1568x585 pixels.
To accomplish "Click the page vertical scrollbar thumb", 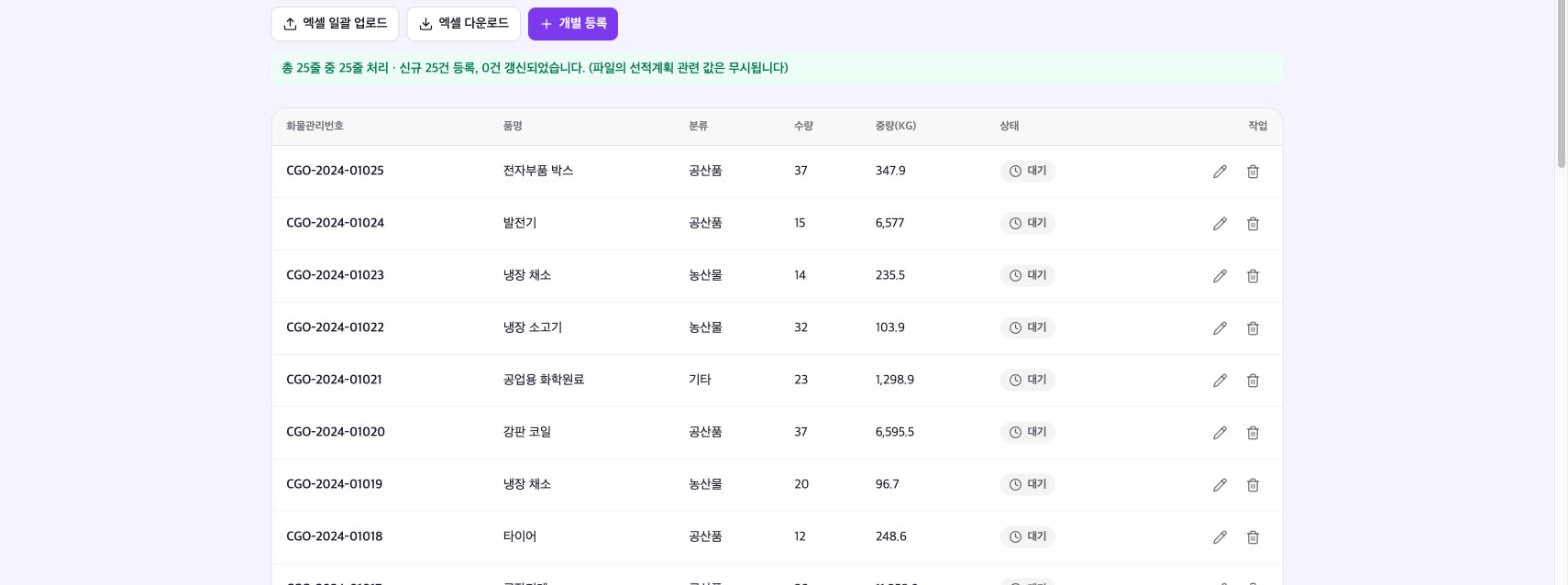I will click(x=1561, y=84).
